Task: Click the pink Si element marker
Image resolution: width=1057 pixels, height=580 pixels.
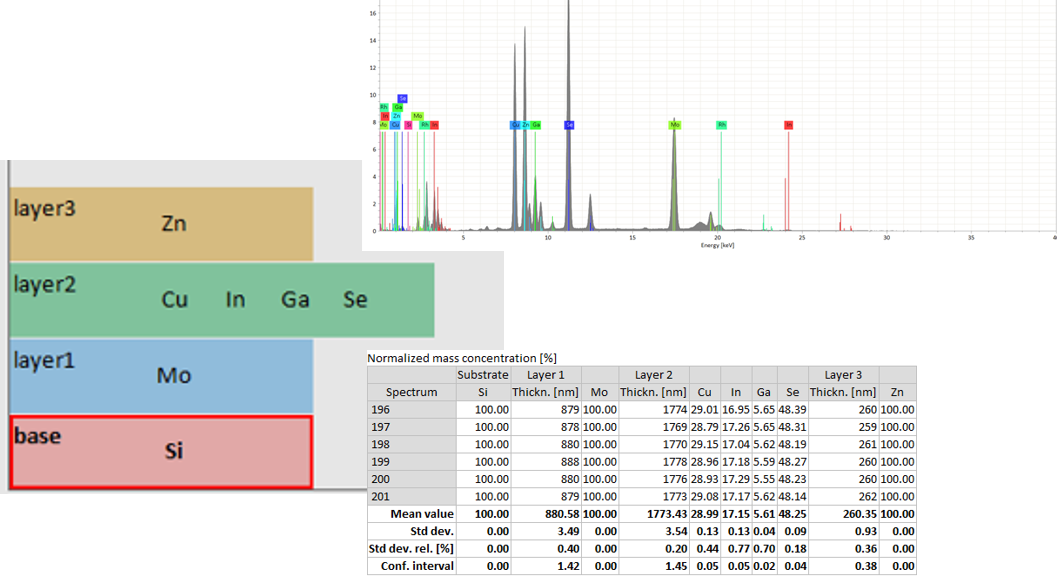Action: 408,124
